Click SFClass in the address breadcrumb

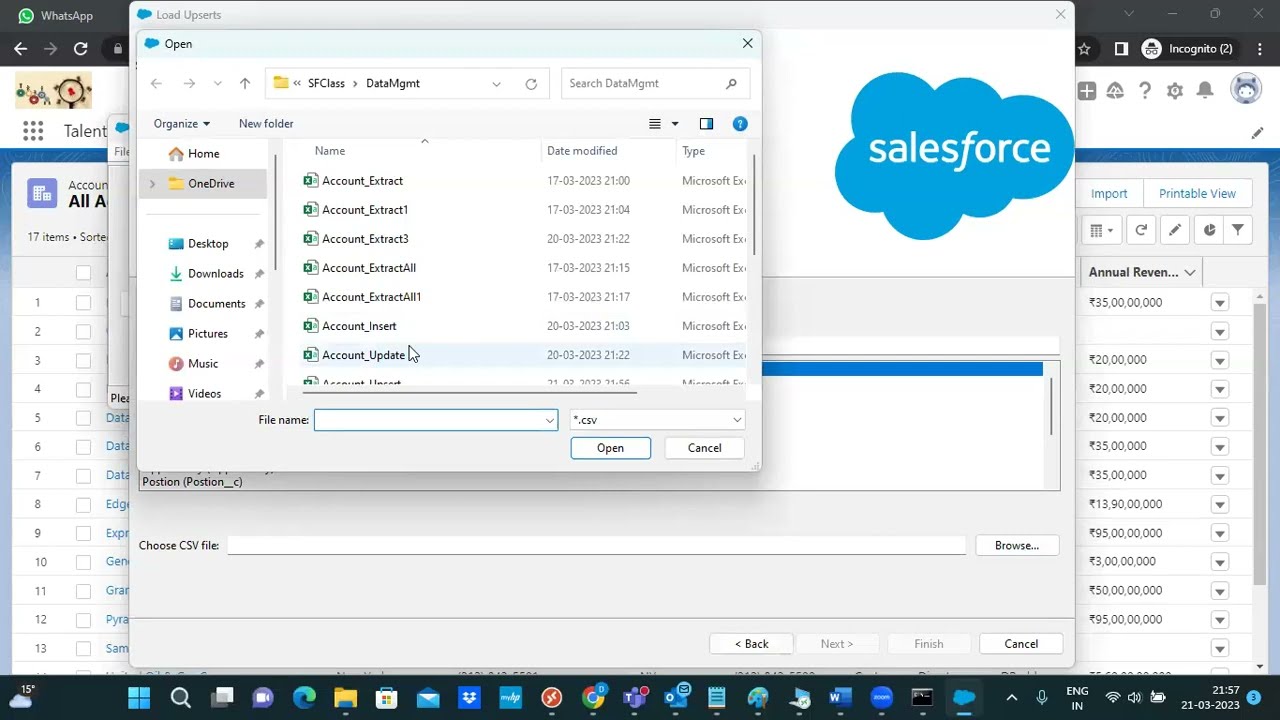(327, 84)
